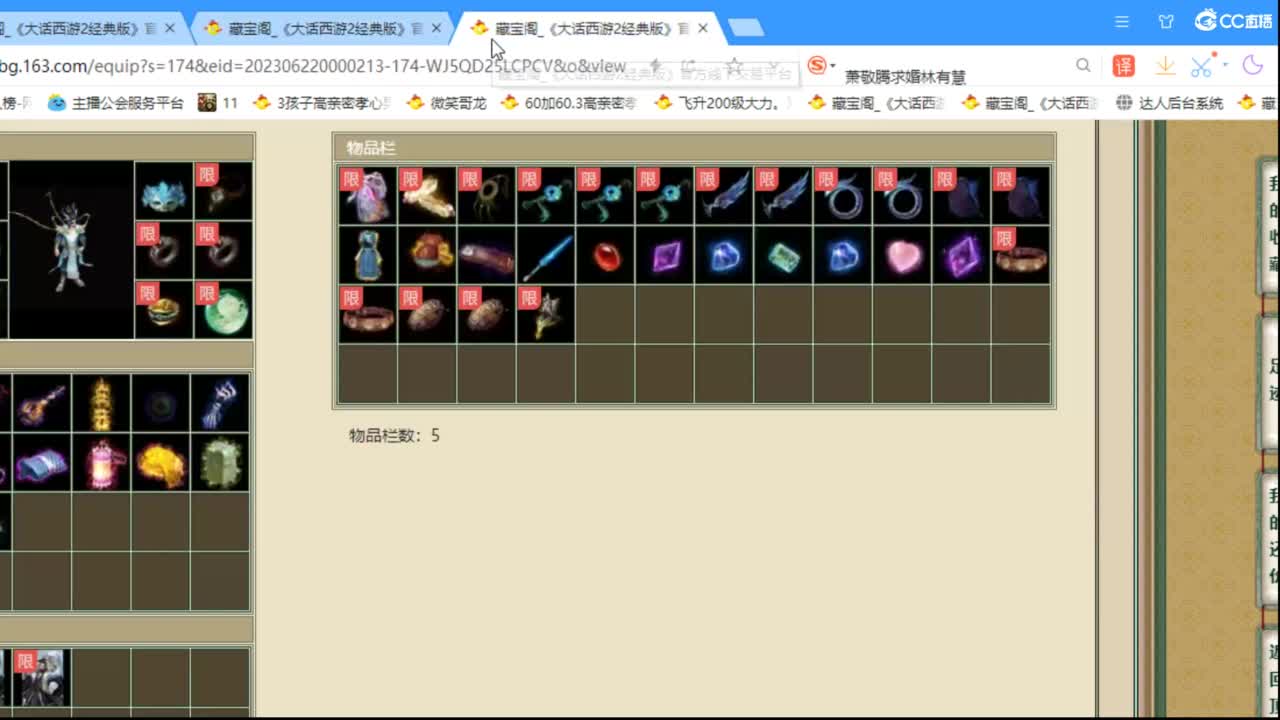Select the red pouch with gold trim

point(427,255)
